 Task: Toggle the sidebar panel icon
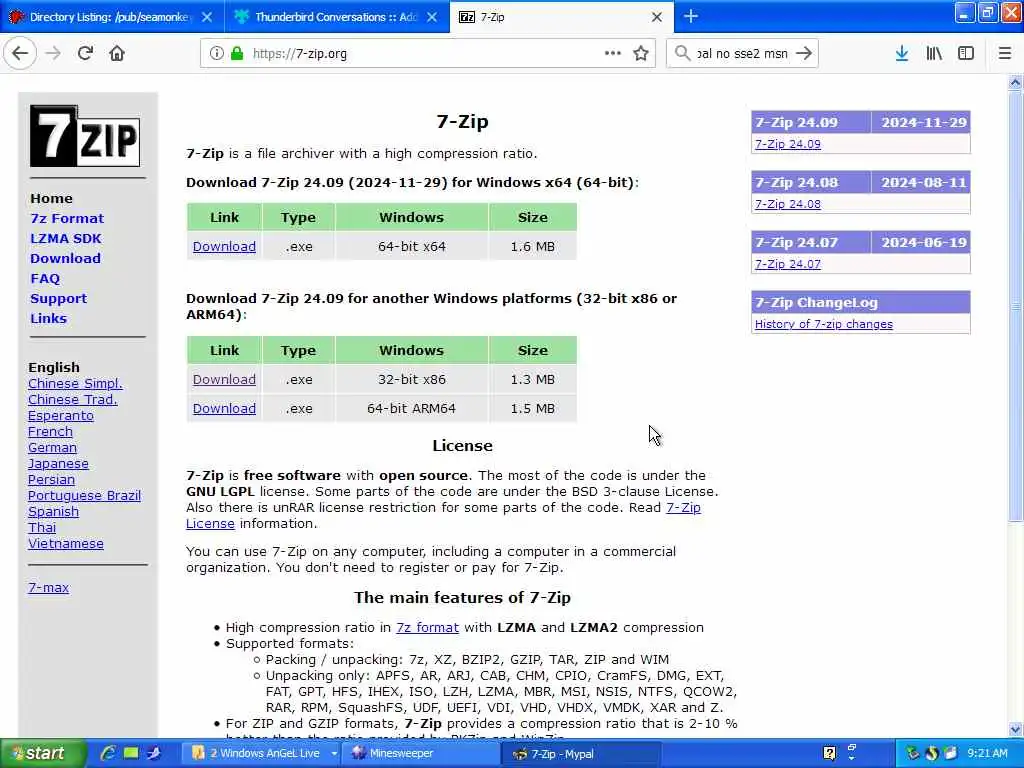point(966,53)
